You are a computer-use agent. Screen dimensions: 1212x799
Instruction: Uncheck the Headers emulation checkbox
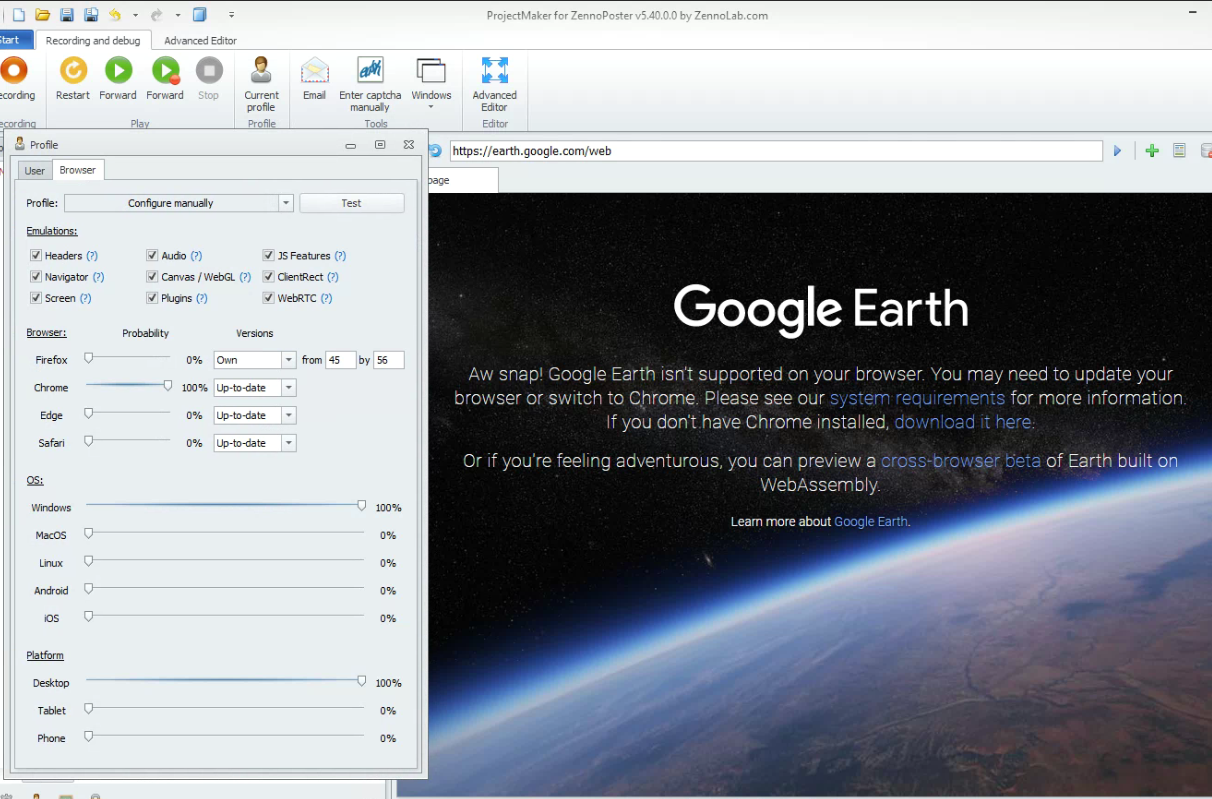pos(36,256)
